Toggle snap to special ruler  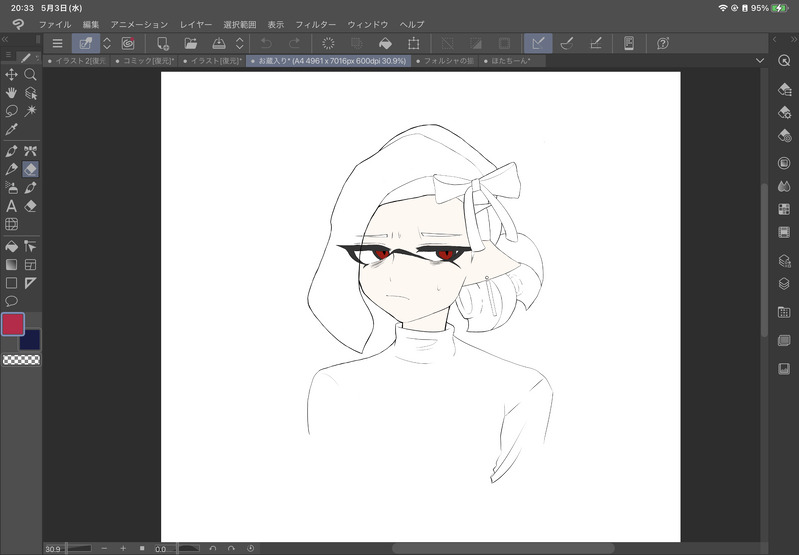pyautogui.click(x=567, y=43)
